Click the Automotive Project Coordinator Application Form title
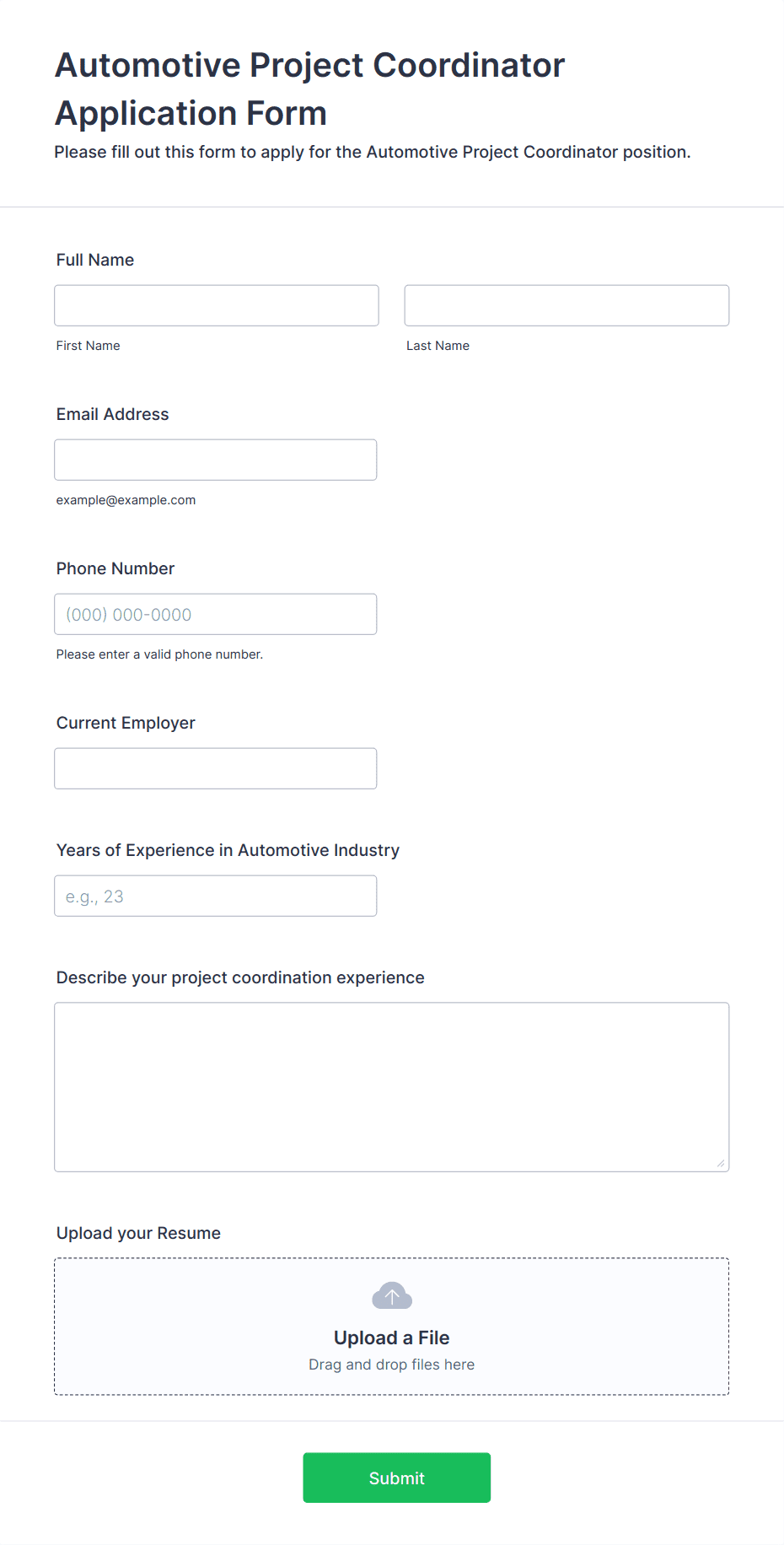 (x=310, y=89)
